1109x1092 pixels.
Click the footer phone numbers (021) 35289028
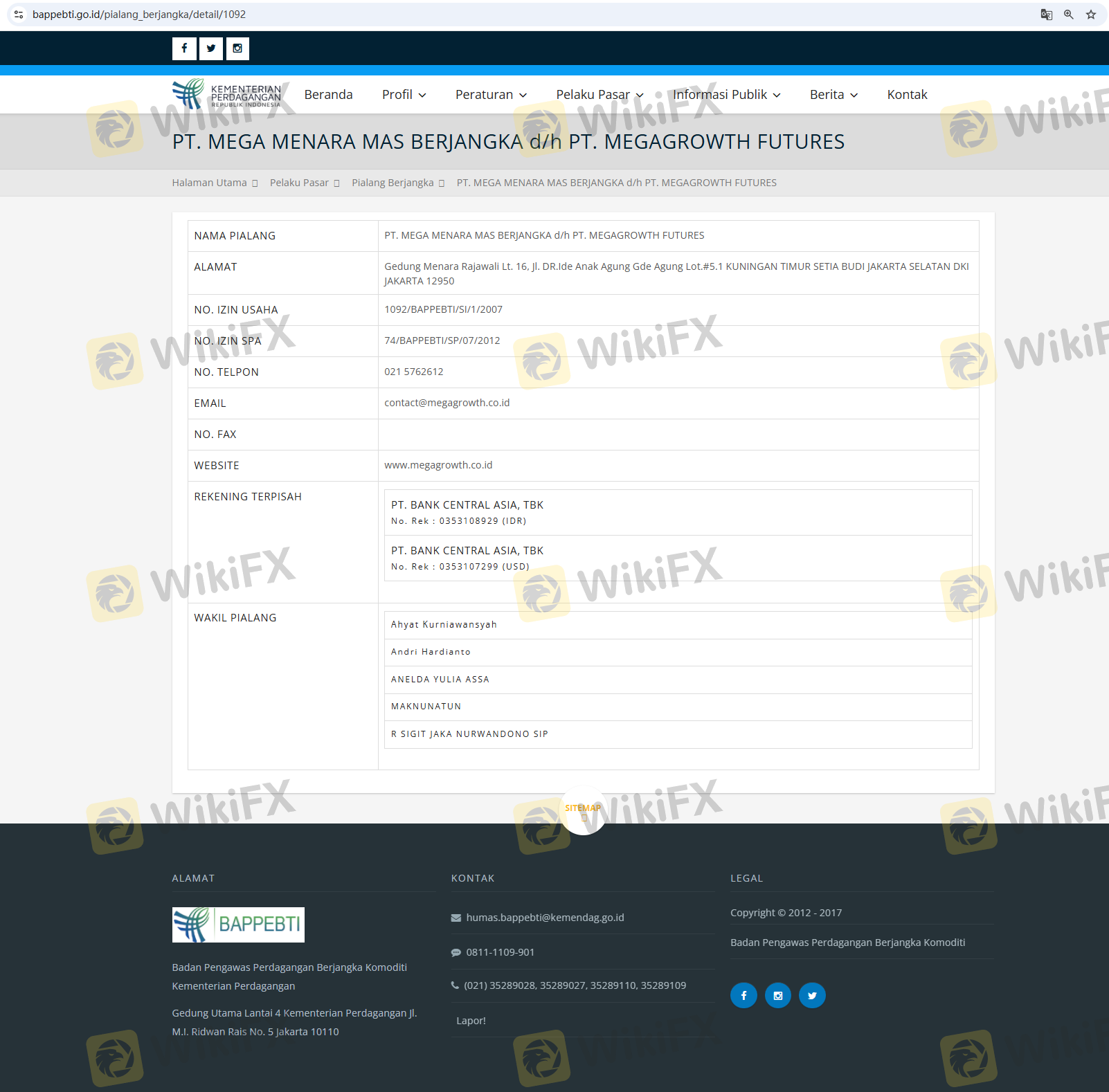pyautogui.click(x=575, y=985)
